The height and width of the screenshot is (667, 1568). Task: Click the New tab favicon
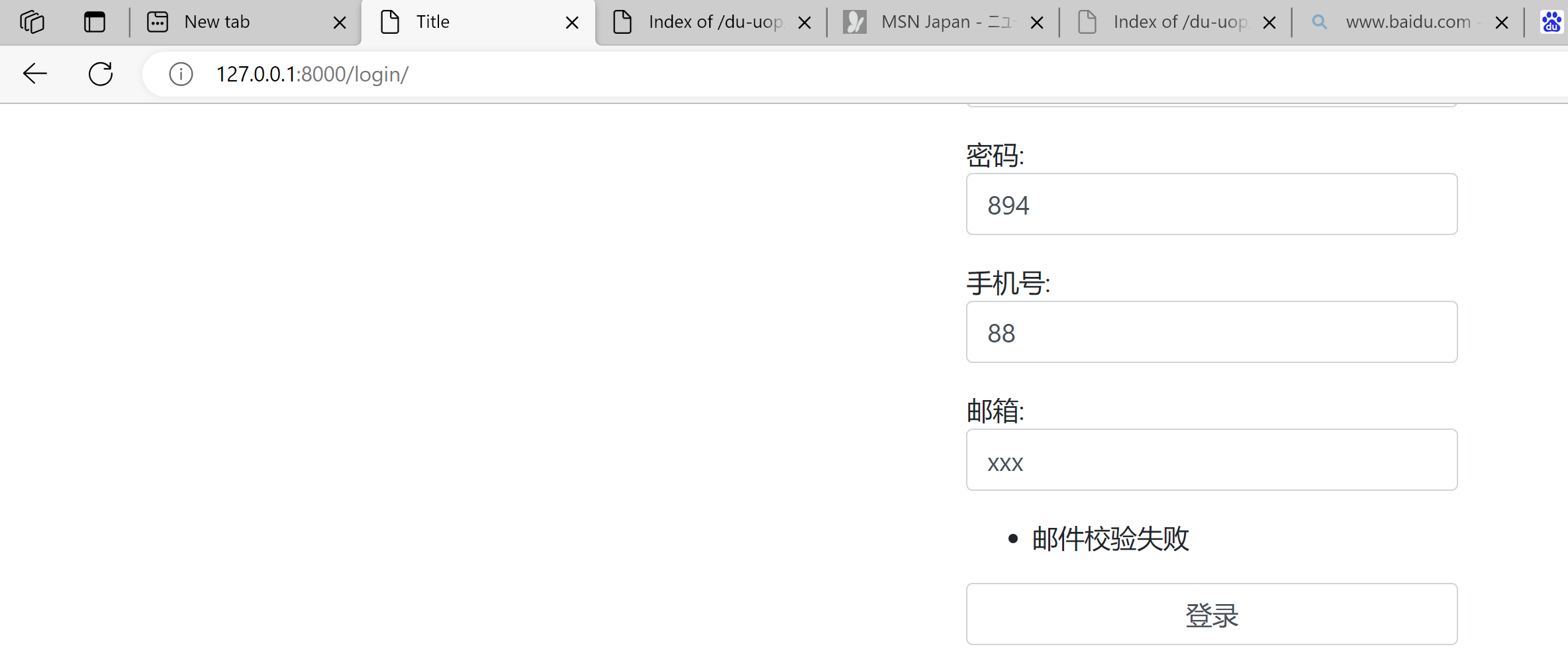[x=158, y=22]
